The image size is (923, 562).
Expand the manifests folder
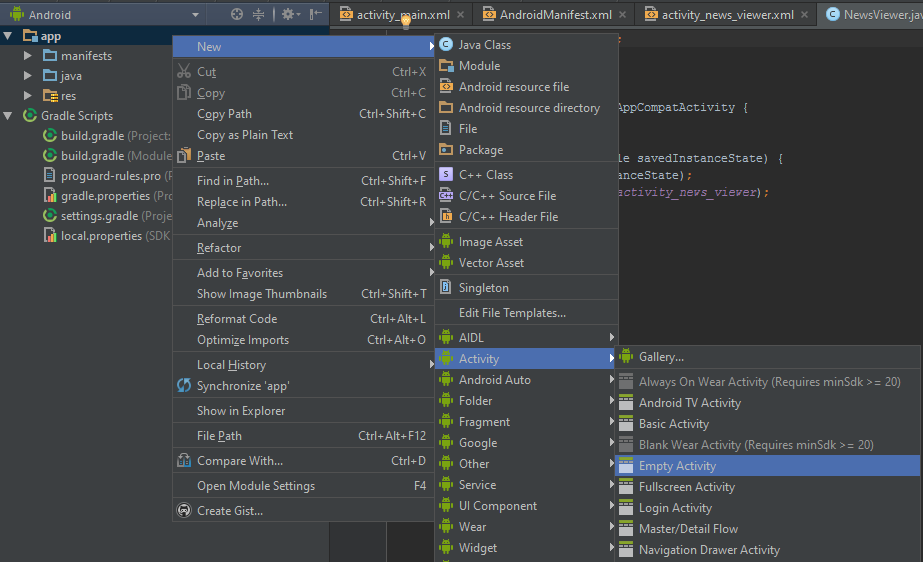28,56
